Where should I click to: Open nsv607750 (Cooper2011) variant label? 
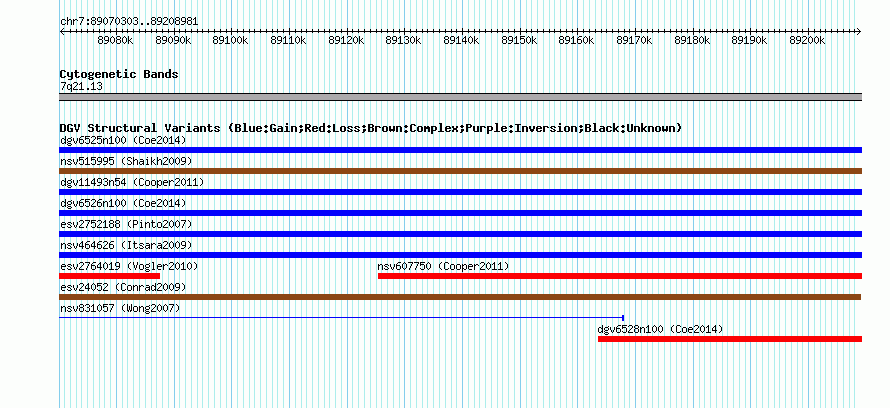443,266
